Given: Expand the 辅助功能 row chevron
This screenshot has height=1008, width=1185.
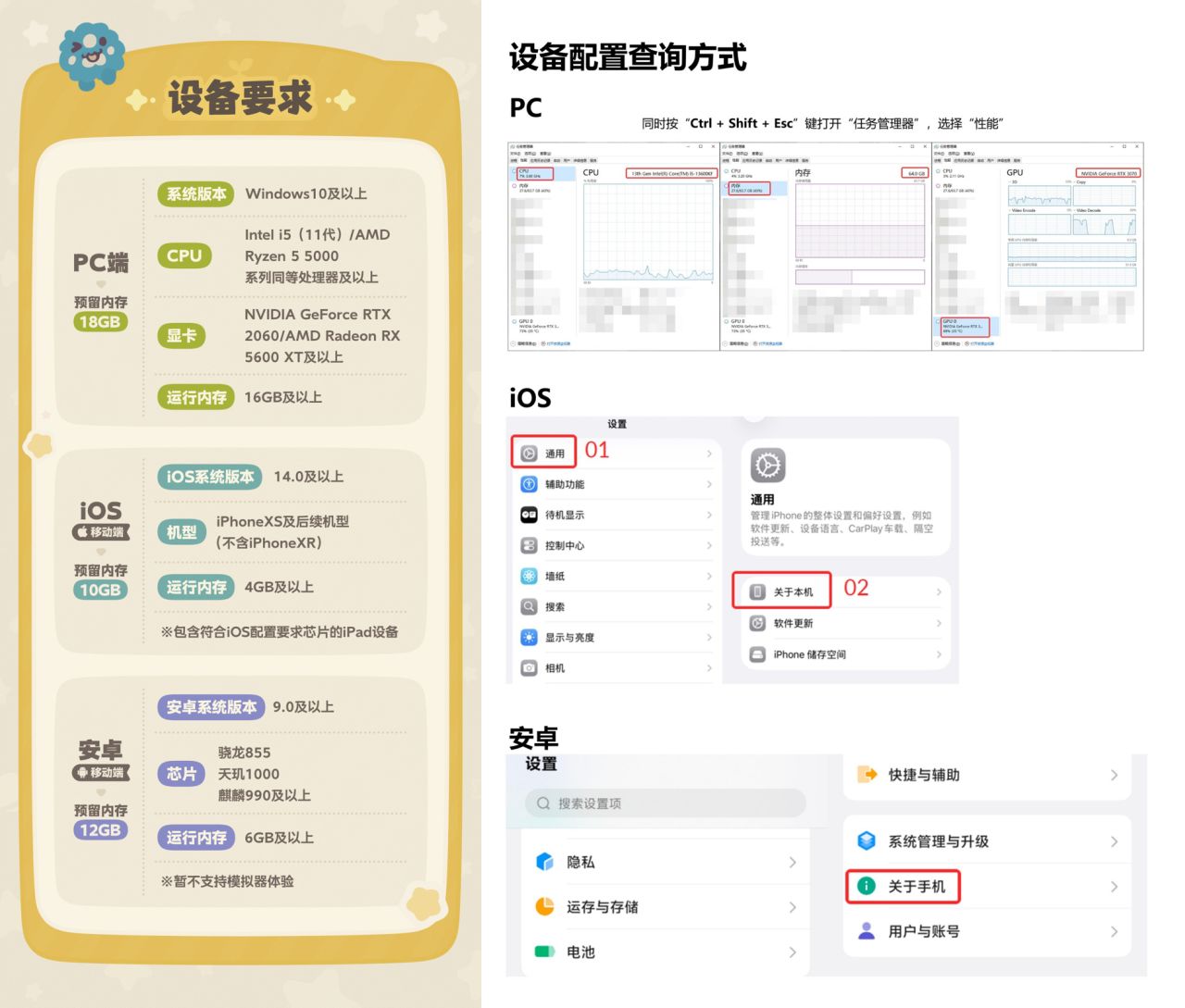Looking at the screenshot, I should (709, 484).
